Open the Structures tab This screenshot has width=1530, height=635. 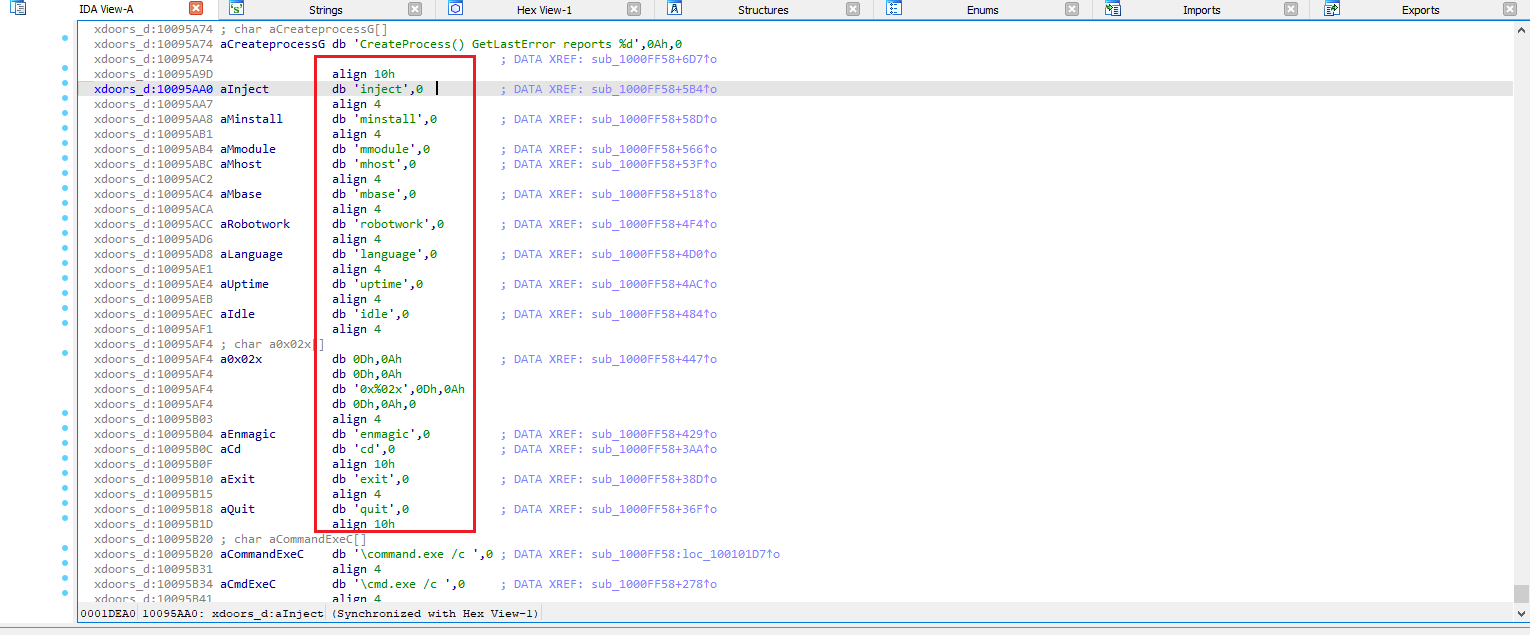[x=763, y=10]
